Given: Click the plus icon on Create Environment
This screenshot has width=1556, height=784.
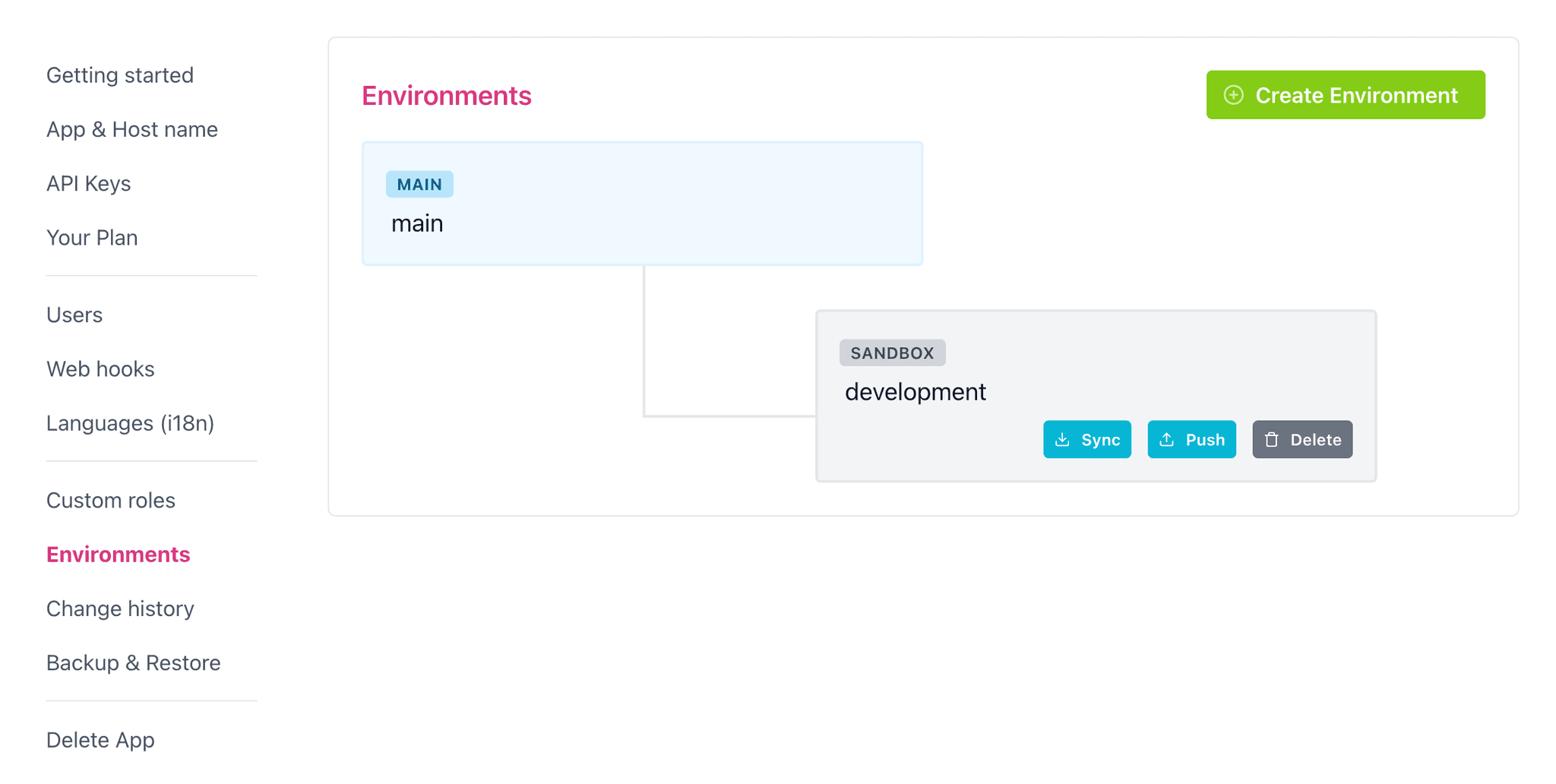Looking at the screenshot, I should 1233,95.
